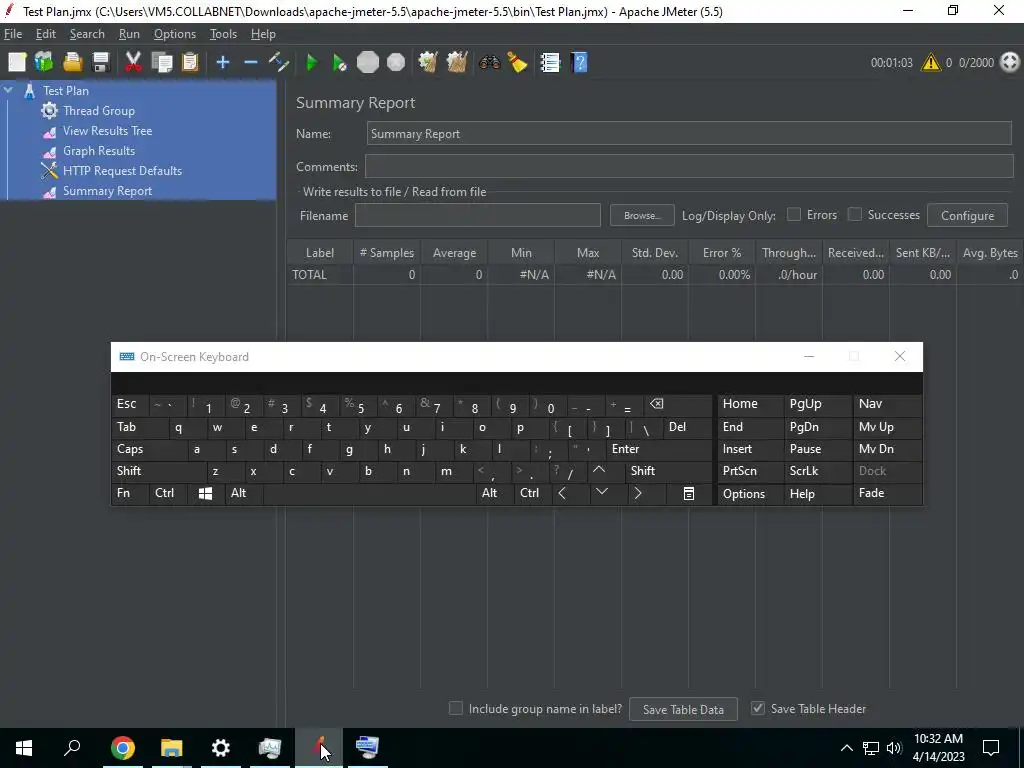Click the Fade key on On-Screen Keyboard

[x=888, y=494]
